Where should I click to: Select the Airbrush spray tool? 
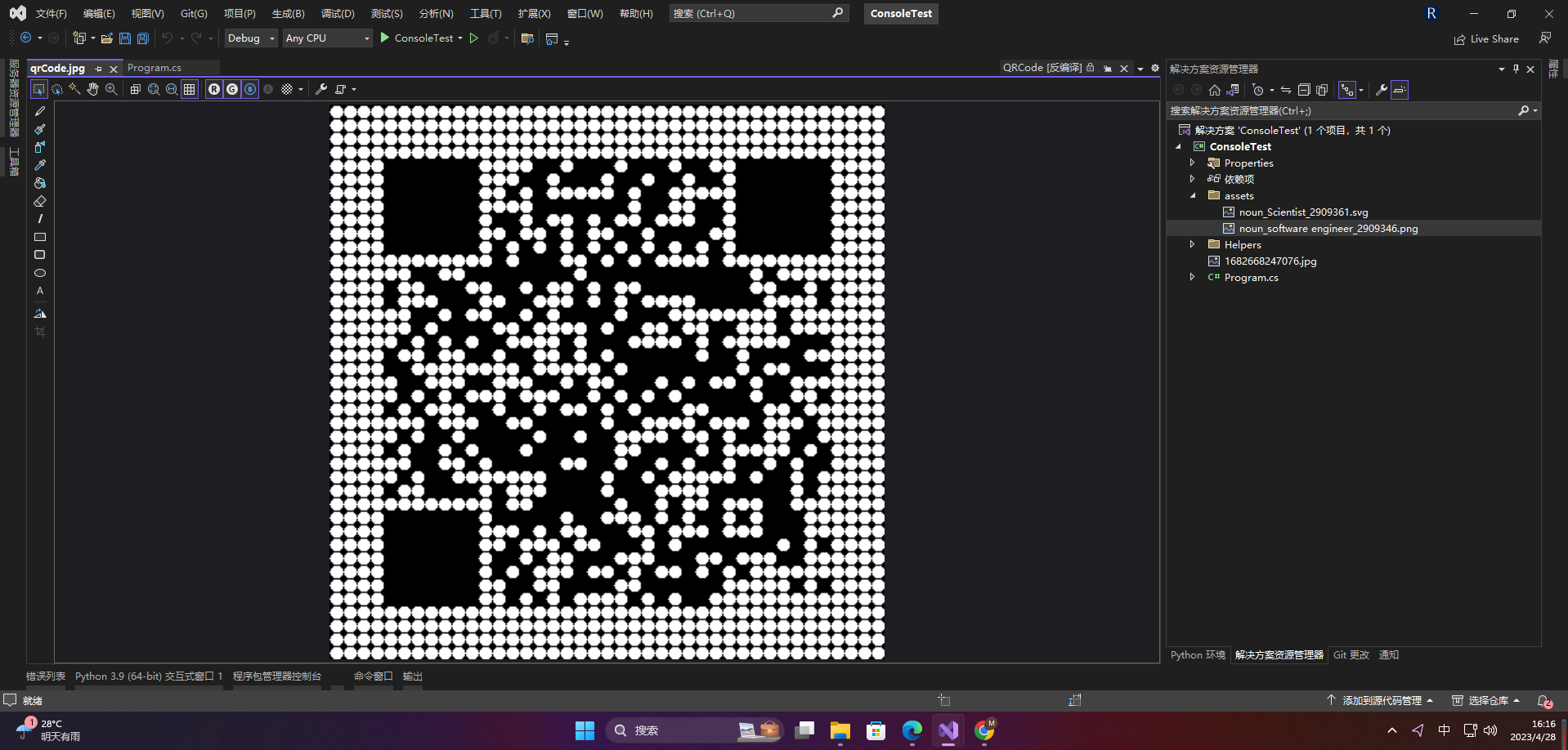coord(39,147)
